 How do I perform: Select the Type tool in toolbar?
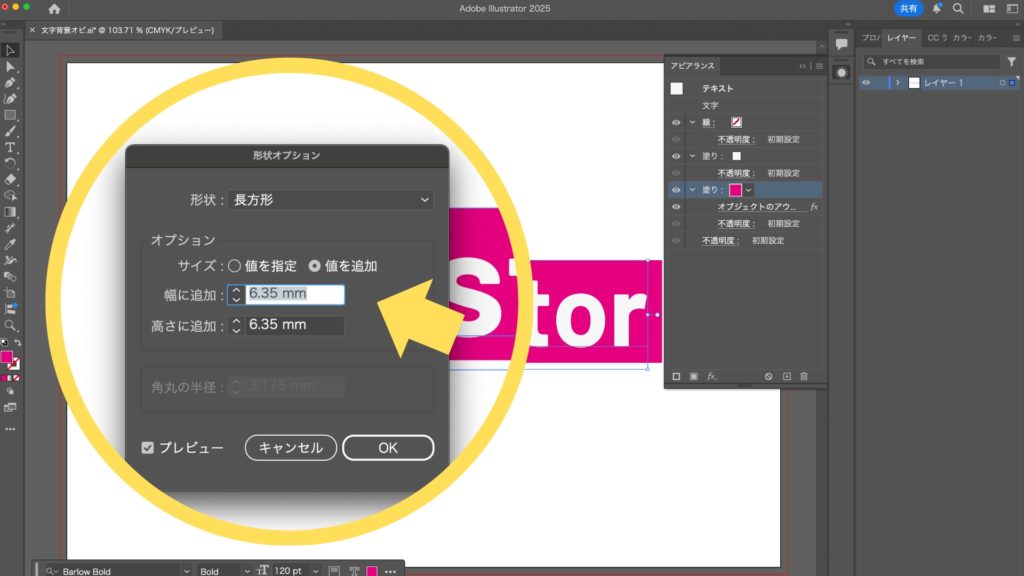(x=10, y=147)
